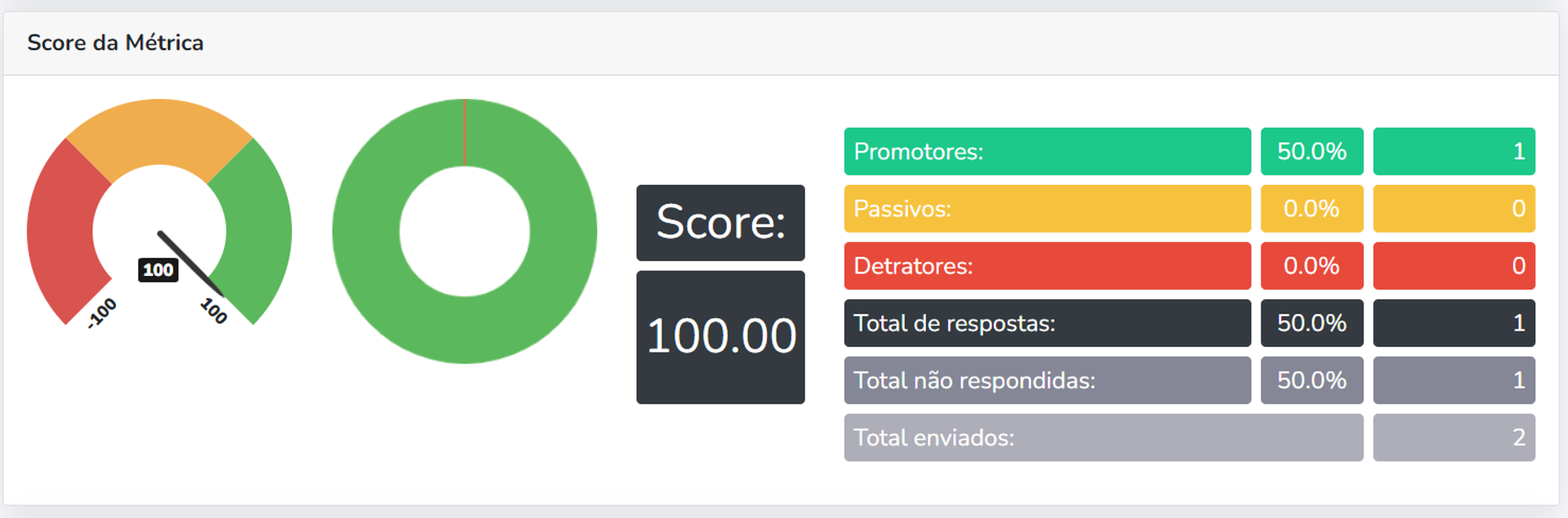1568x518 pixels.
Task: Click the 100.00 score value box
Action: point(720,337)
